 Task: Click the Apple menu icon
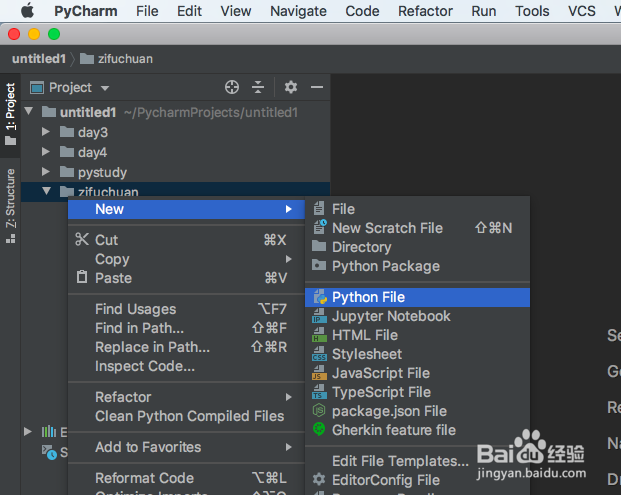pyautogui.click(x=27, y=11)
